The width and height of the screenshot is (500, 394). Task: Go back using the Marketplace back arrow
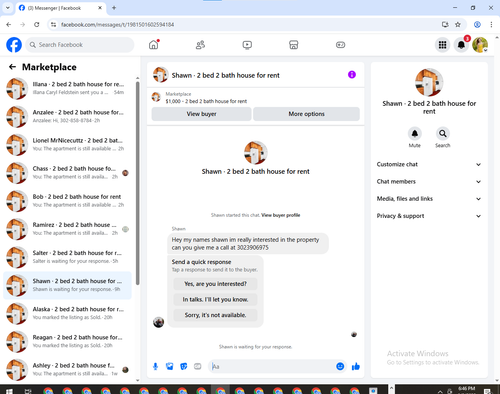tap(12, 67)
